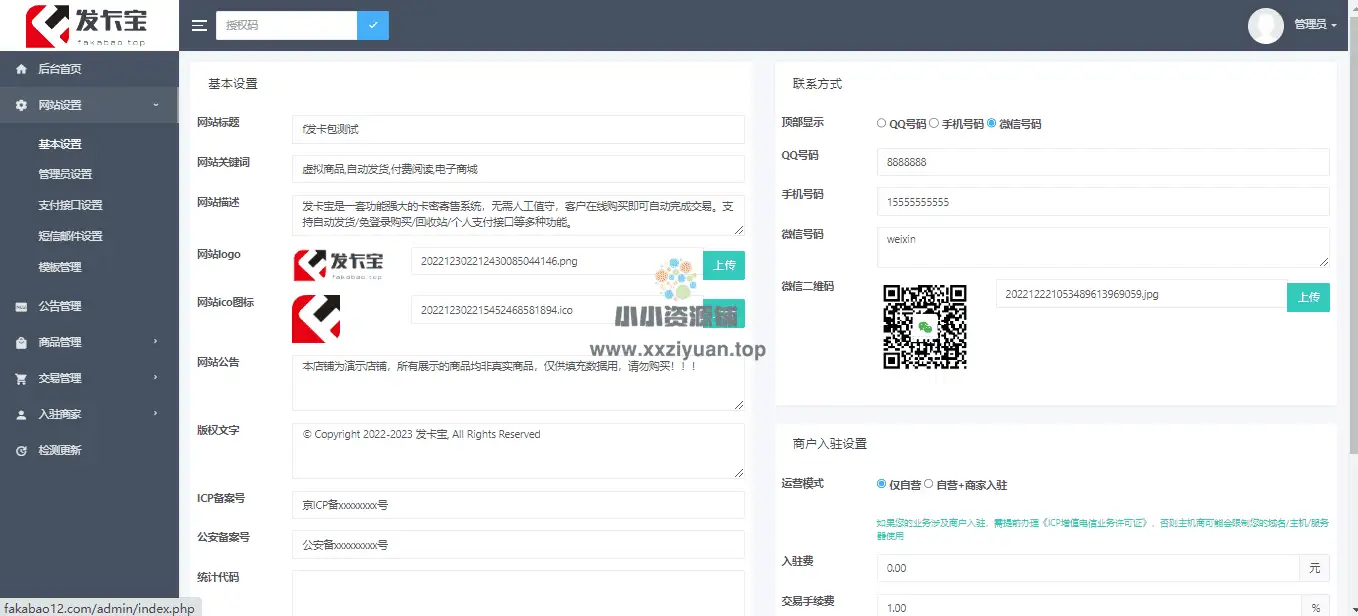This screenshot has width=1358, height=616.
Task: Click the admin avatar picture
Action: 1266,25
